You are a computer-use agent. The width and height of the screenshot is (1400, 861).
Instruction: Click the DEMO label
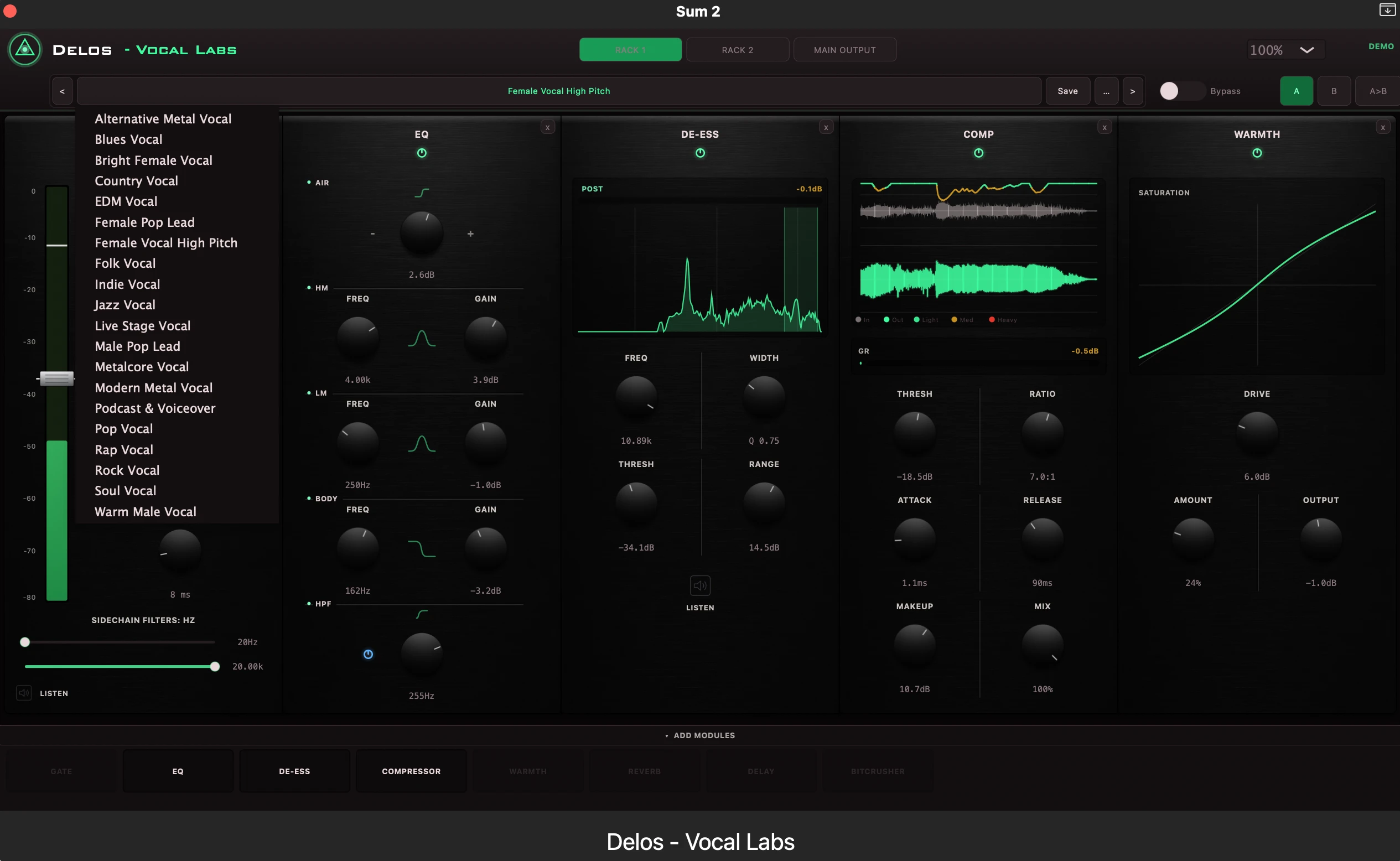point(1381,46)
